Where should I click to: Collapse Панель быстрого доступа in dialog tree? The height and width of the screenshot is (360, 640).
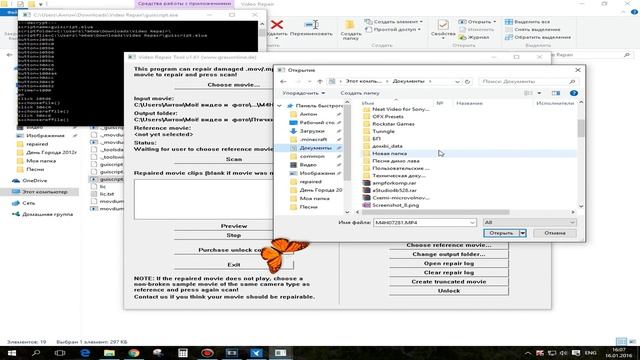pos(280,106)
